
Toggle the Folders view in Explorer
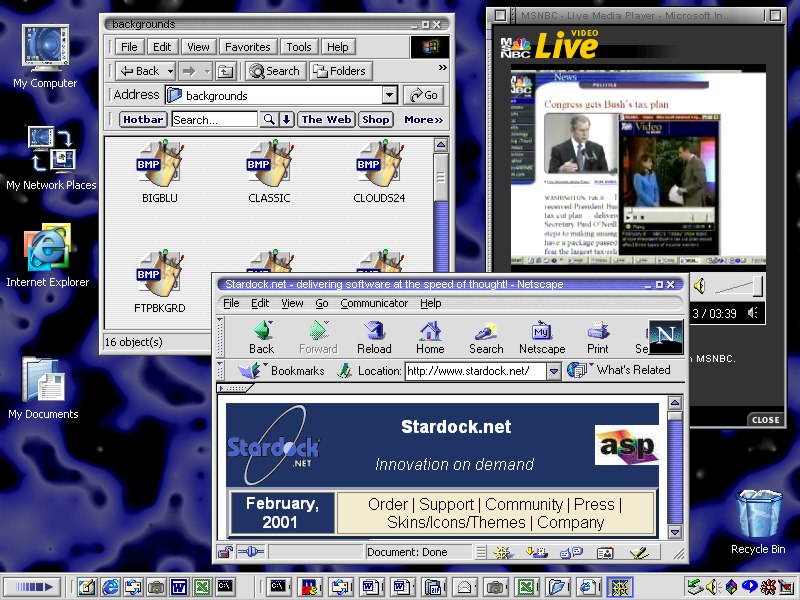click(x=340, y=70)
